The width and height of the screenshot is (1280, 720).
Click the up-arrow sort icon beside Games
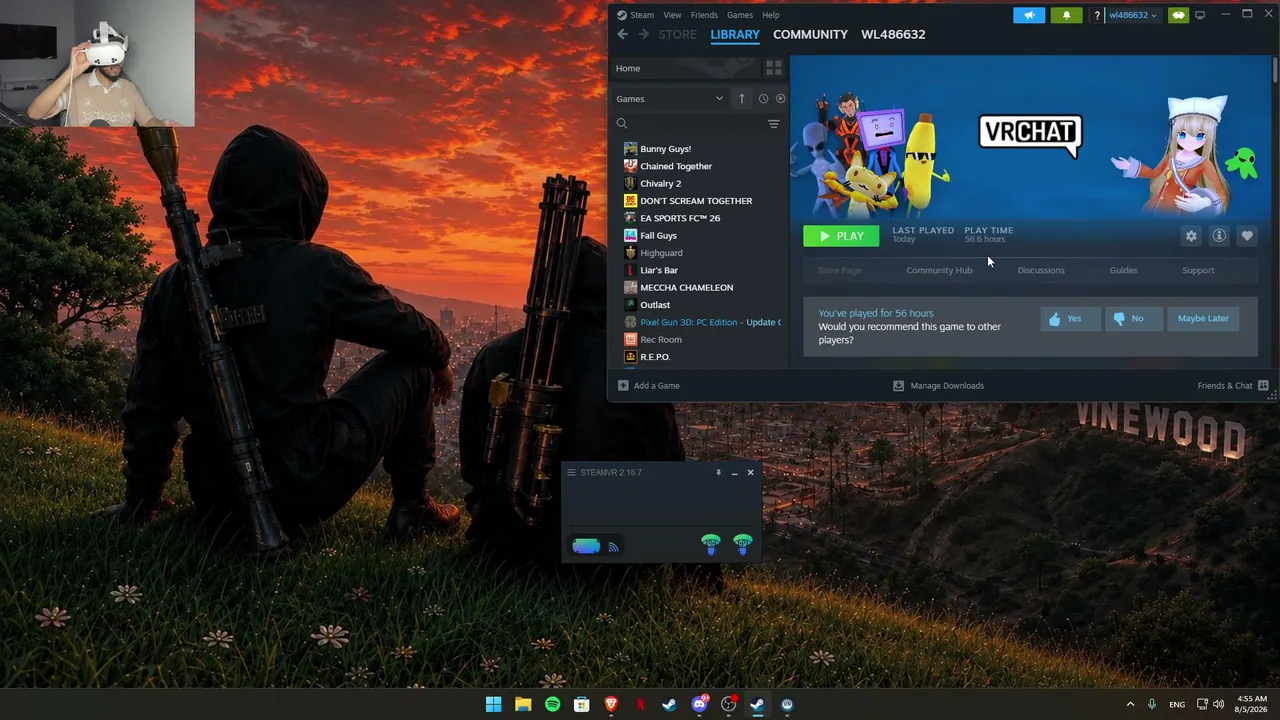point(742,99)
